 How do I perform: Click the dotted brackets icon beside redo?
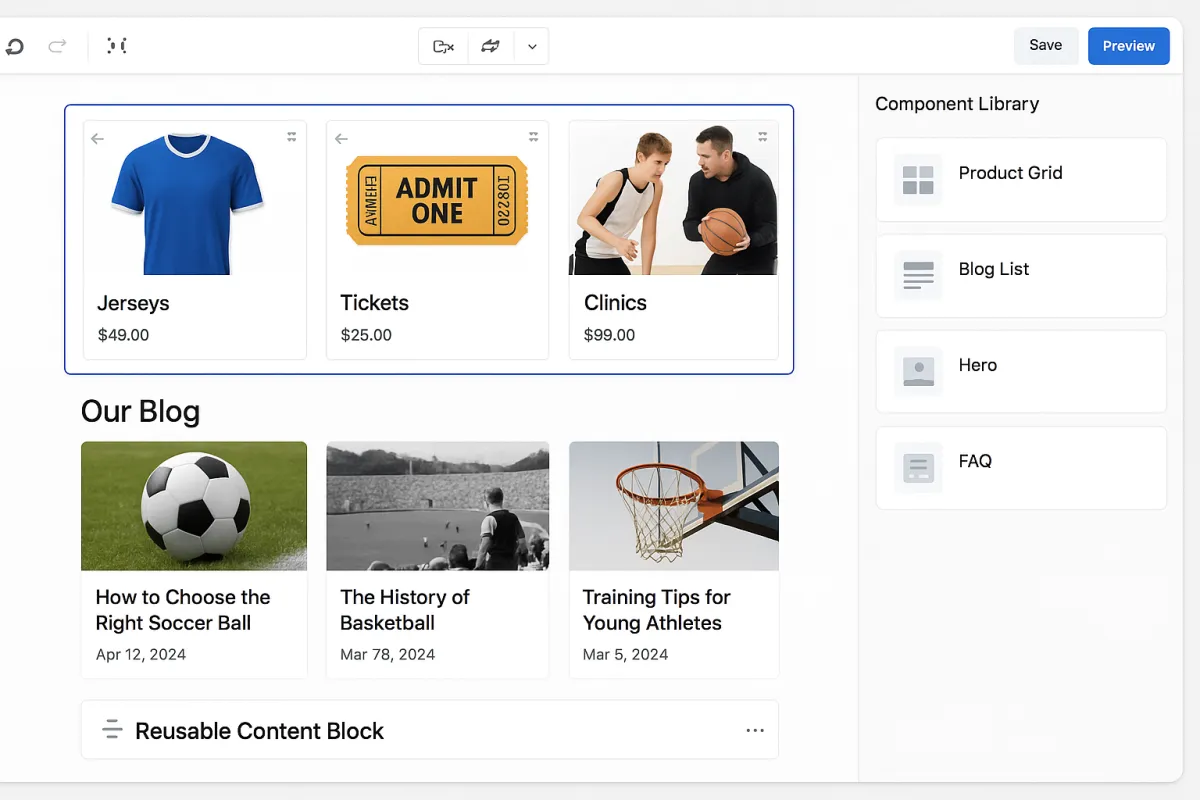pos(117,46)
